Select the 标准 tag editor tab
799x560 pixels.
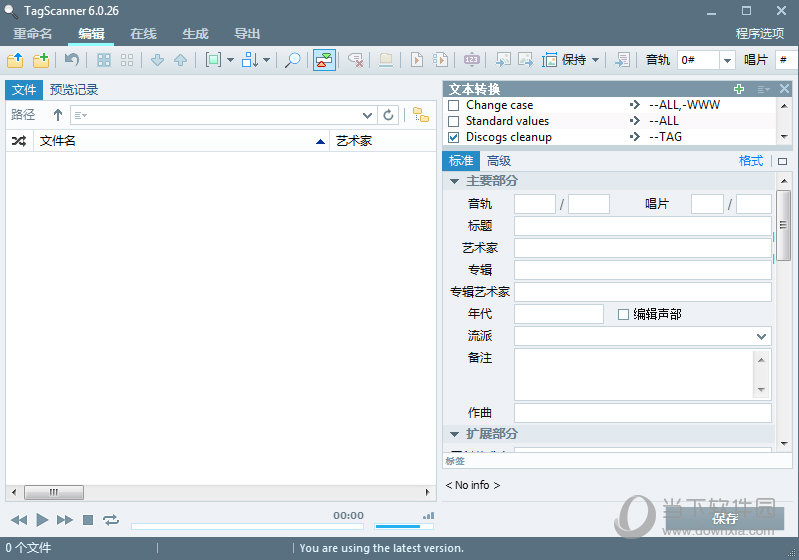[461, 161]
